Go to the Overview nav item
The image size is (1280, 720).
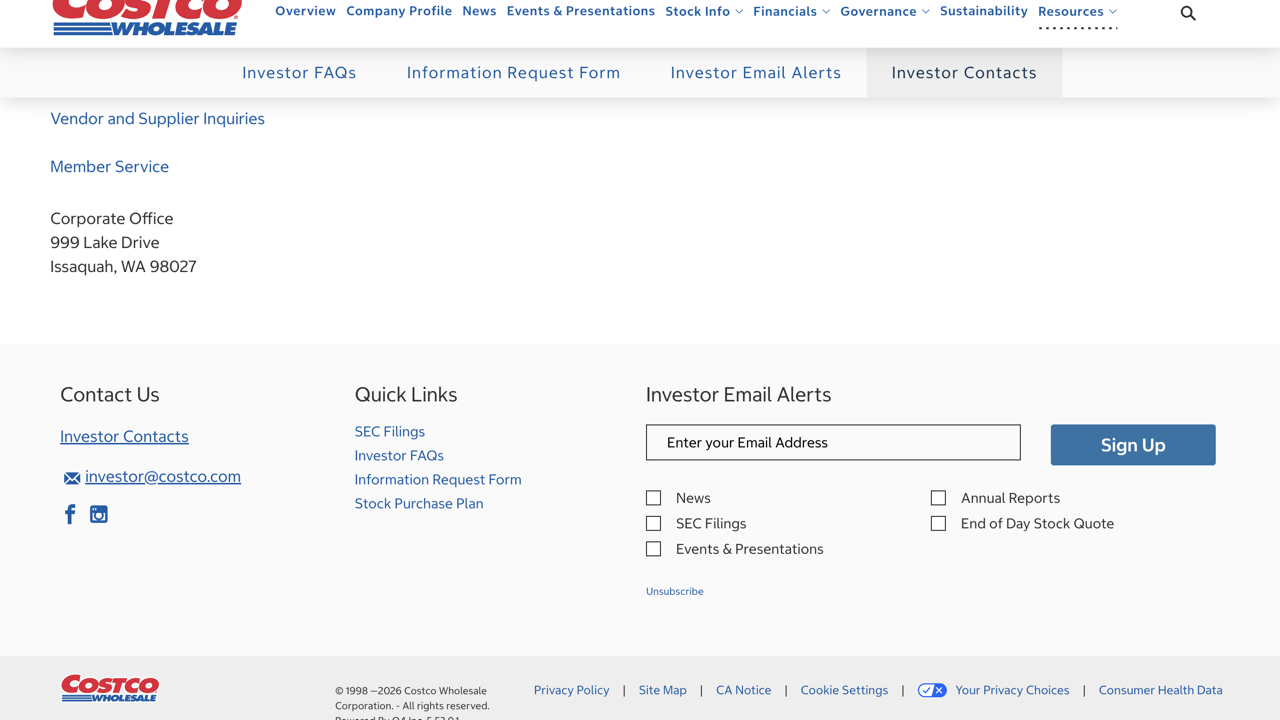click(x=305, y=11)
